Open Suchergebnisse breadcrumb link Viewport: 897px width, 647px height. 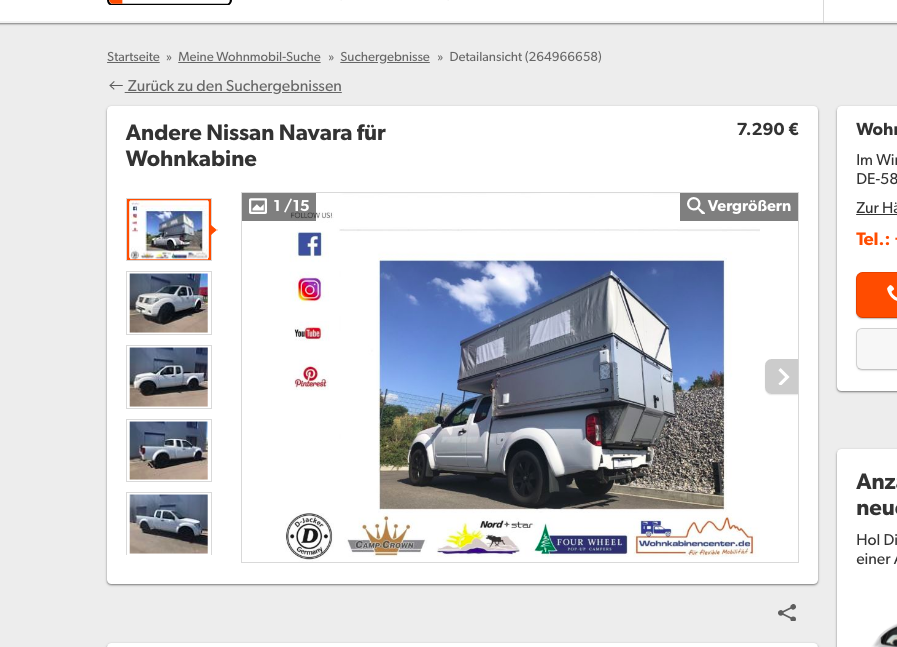click(x=384, y=57)
